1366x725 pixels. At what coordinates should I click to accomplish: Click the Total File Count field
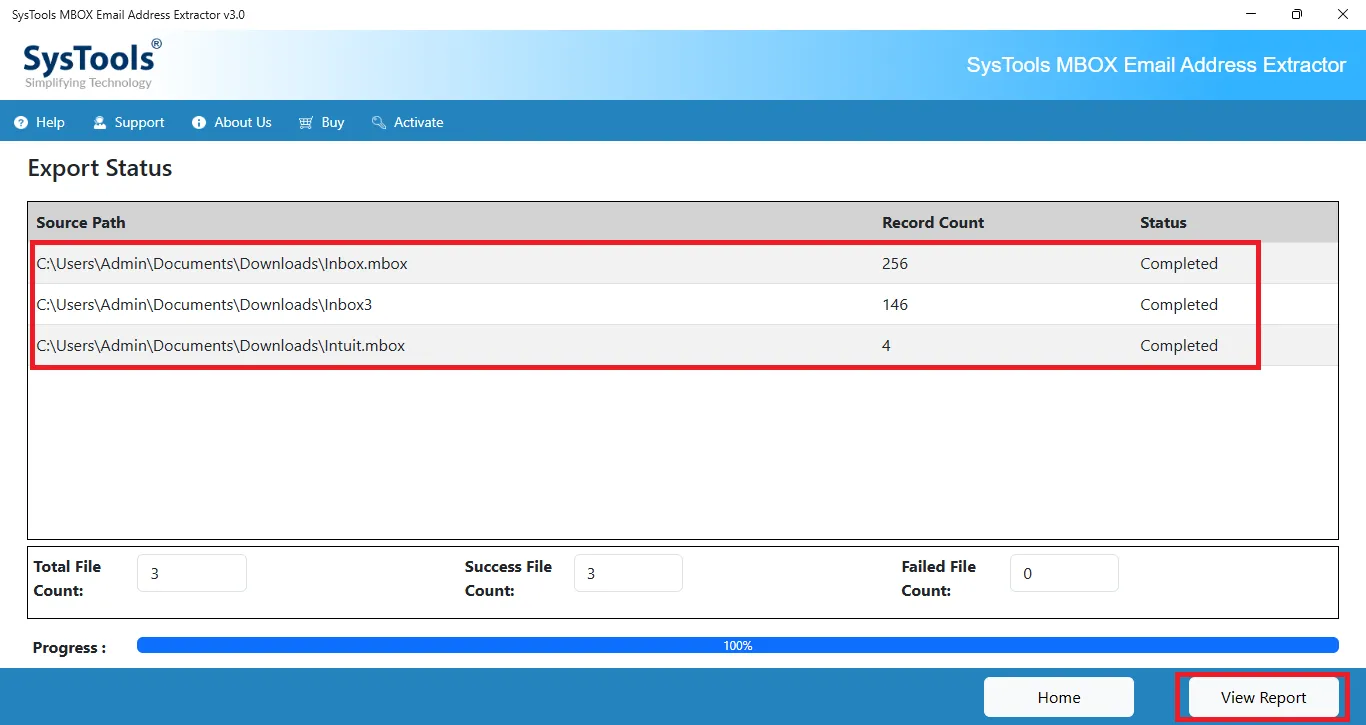click(192, 573)
